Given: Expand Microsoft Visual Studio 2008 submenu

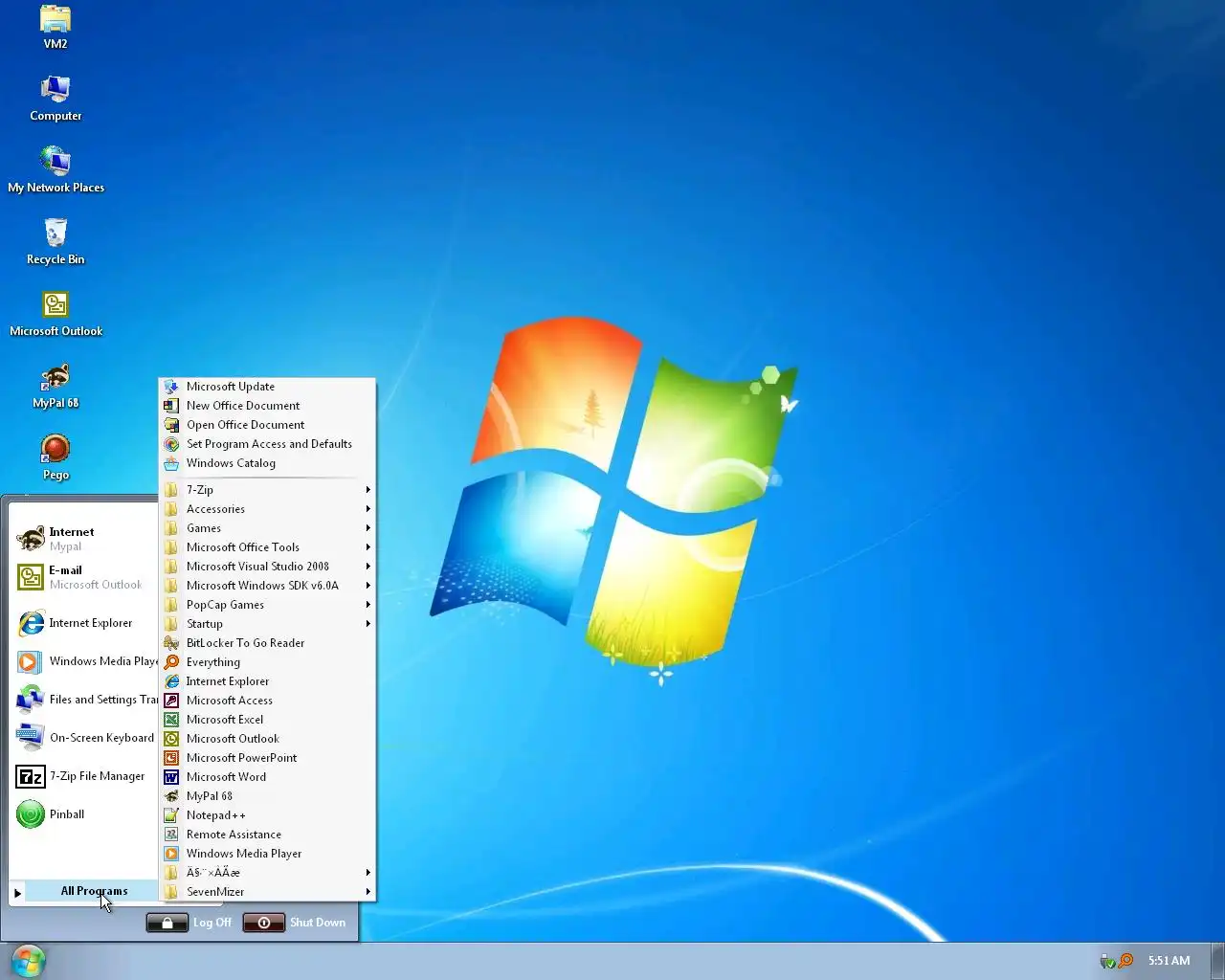Looking at the screenshot, I should [267, 567].
